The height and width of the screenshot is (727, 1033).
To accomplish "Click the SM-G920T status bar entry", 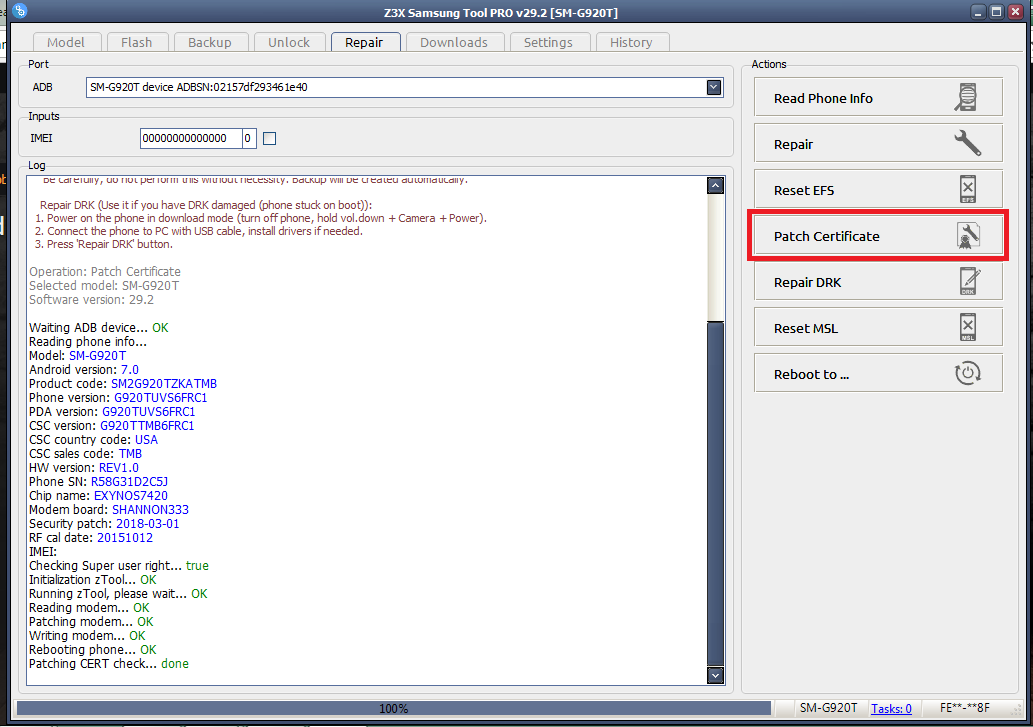I will click(828, 708).
